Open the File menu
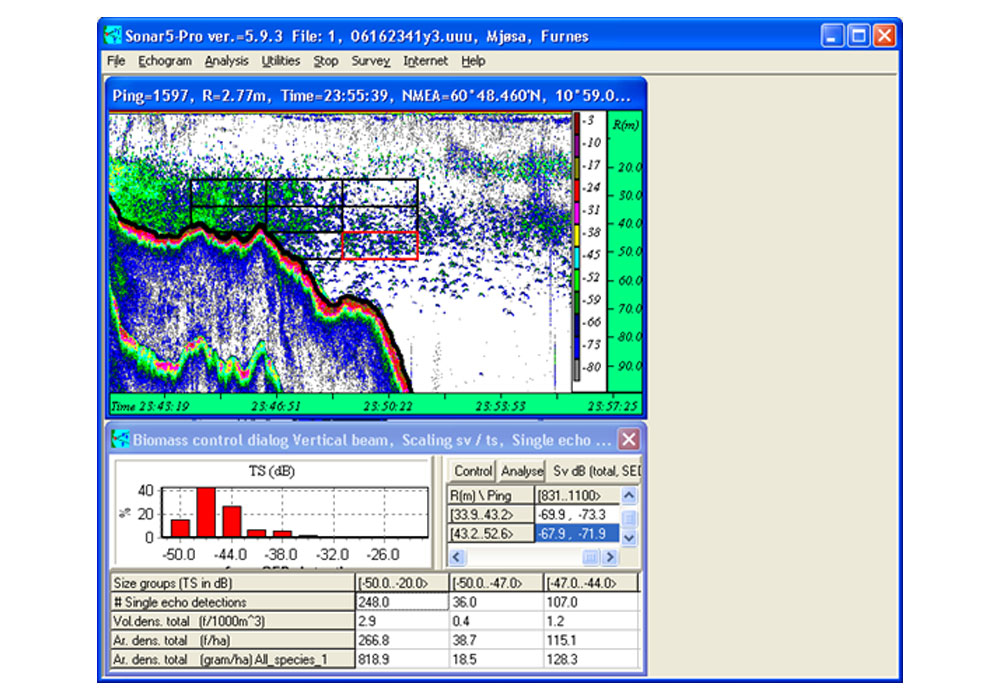 click(x=116, y=61)
